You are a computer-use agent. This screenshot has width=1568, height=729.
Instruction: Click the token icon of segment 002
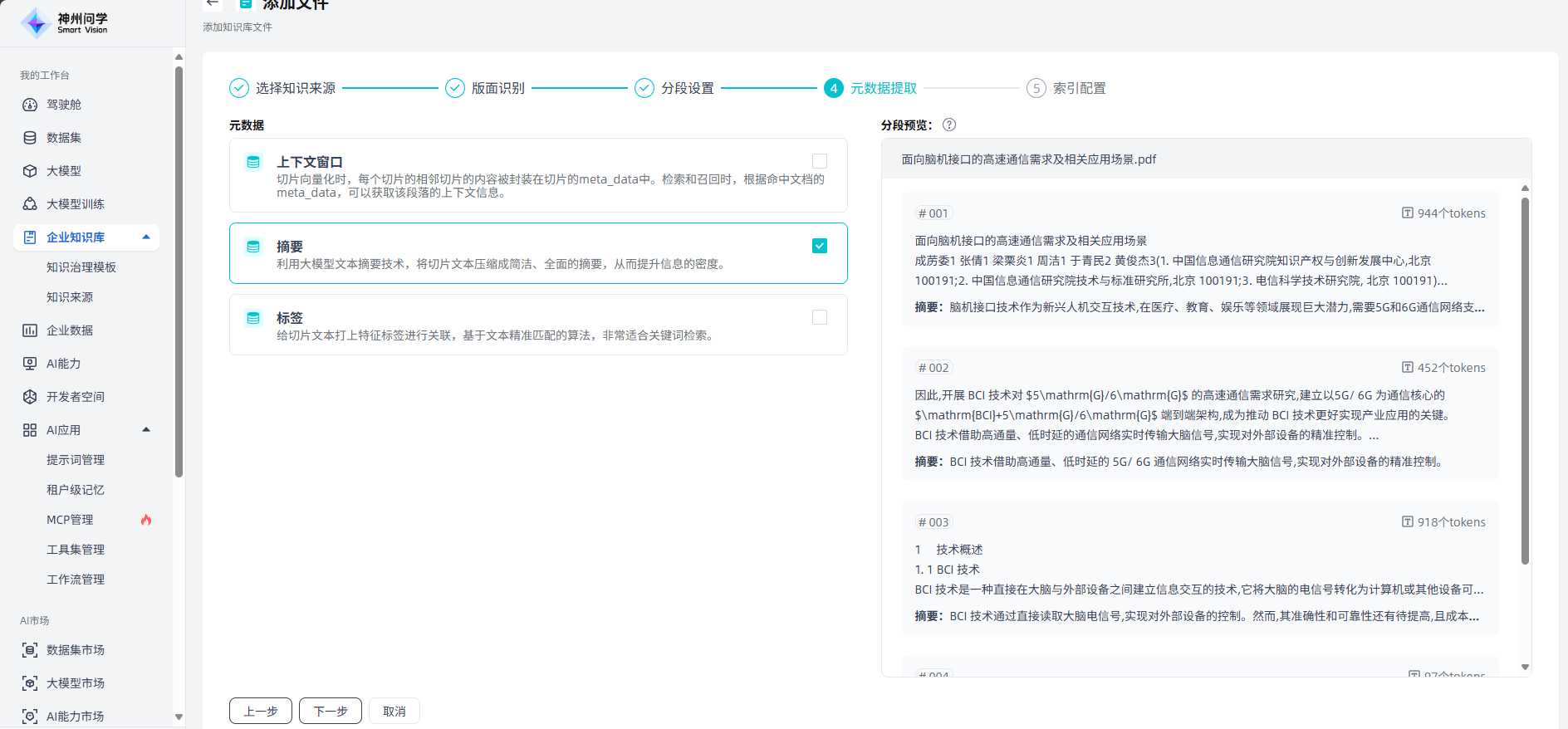(x=1408, y=368)
